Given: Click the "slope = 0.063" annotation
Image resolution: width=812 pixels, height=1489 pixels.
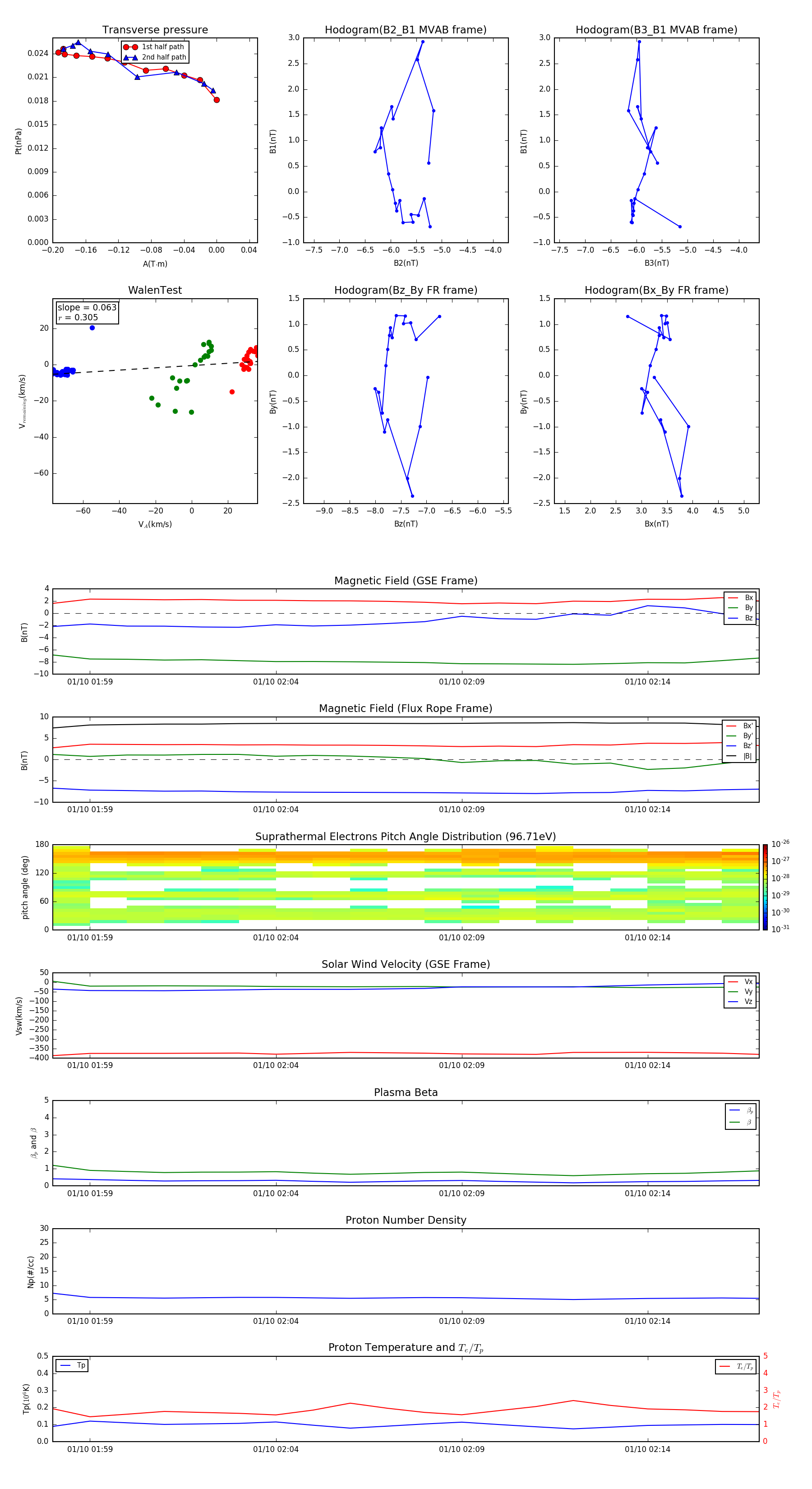Looking at the screenshot, I should 87,308.
